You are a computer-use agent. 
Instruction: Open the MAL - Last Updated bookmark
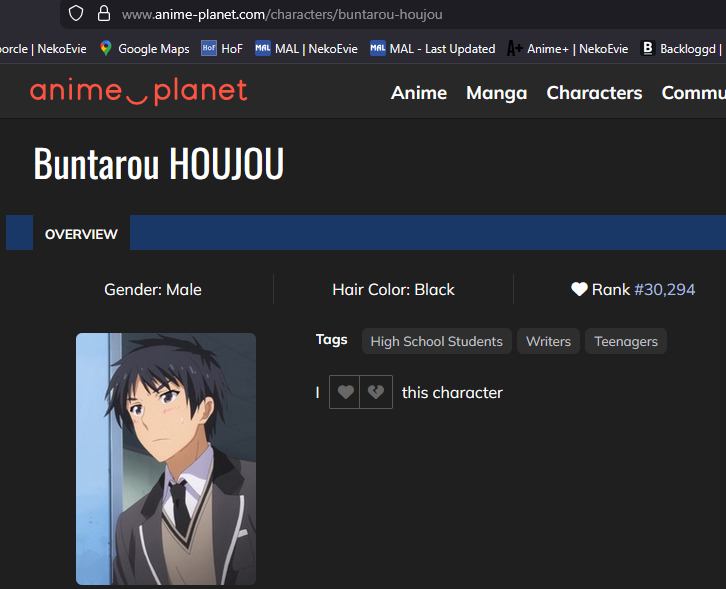point(432,49)
